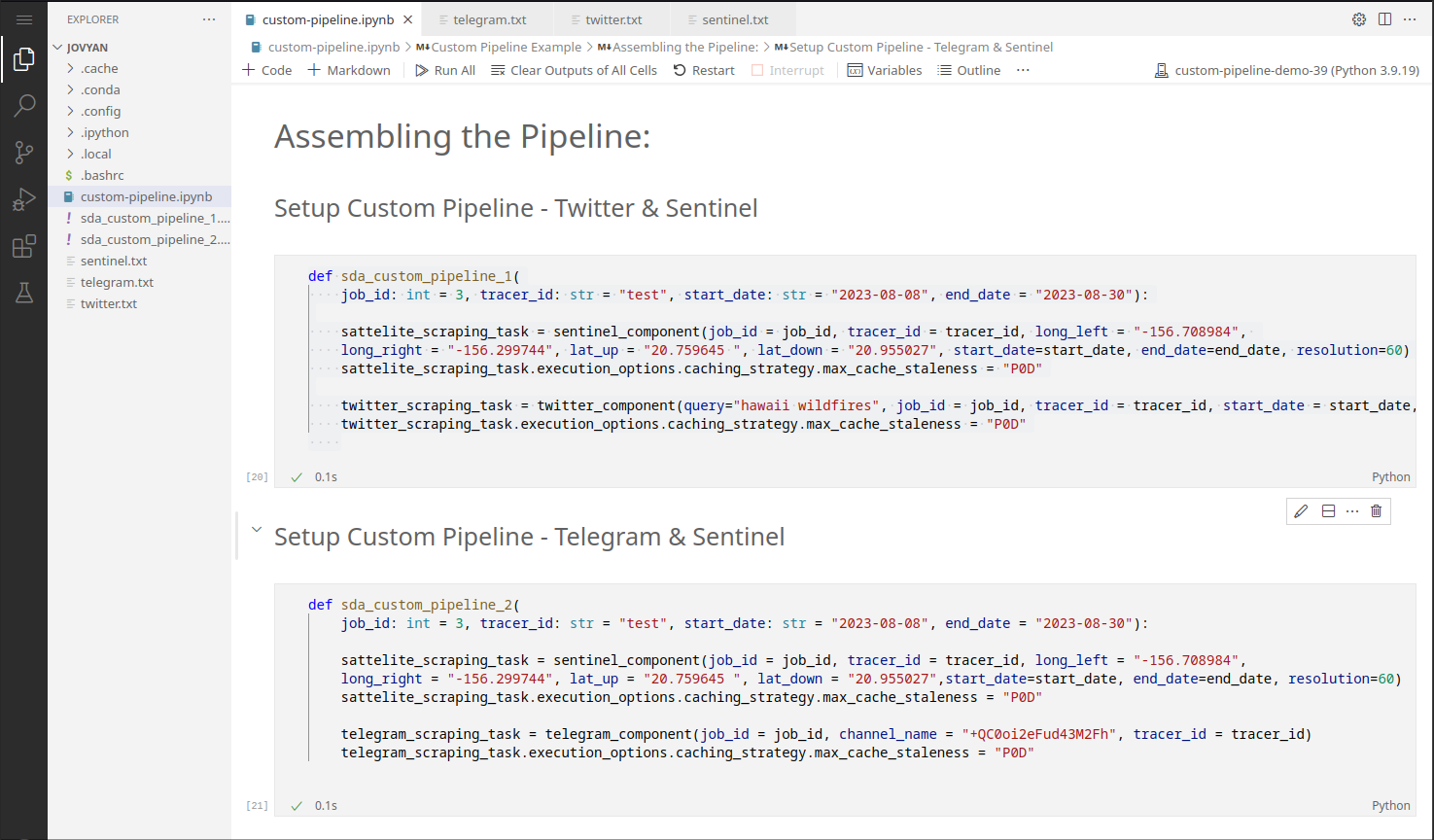This screenshot has height=840, width=1434.
Task: Click breadcrumb custom-pipeline.ipynb
Action: click(333, 47)
